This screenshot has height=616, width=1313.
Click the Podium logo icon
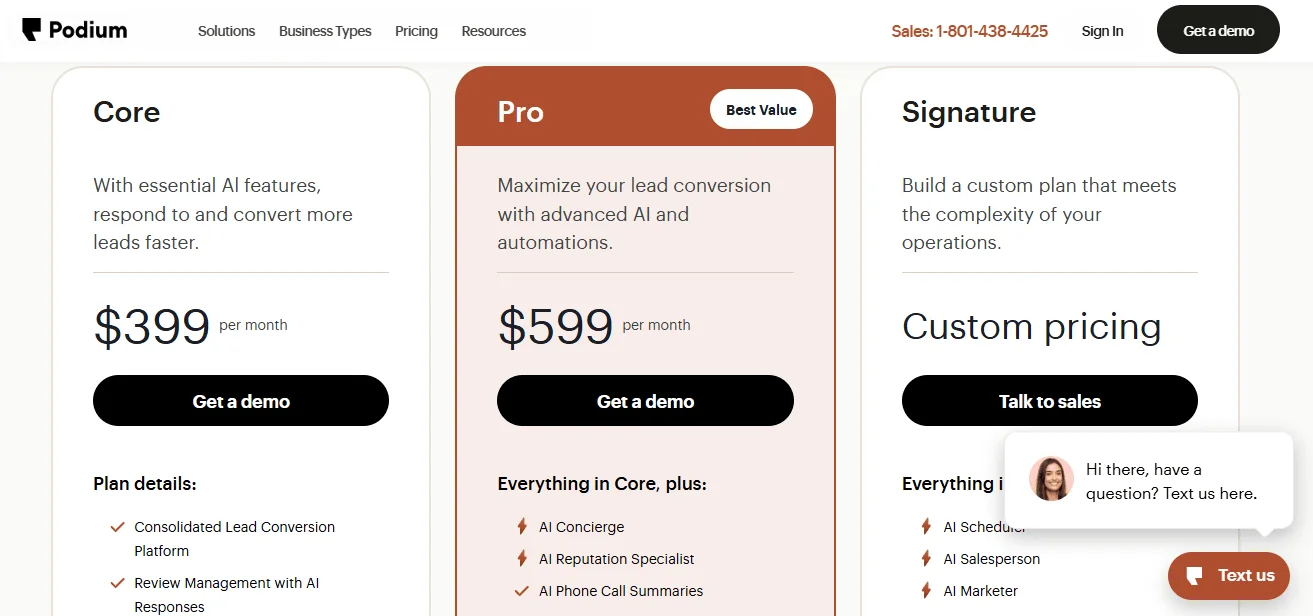click(x=31, y=29)
